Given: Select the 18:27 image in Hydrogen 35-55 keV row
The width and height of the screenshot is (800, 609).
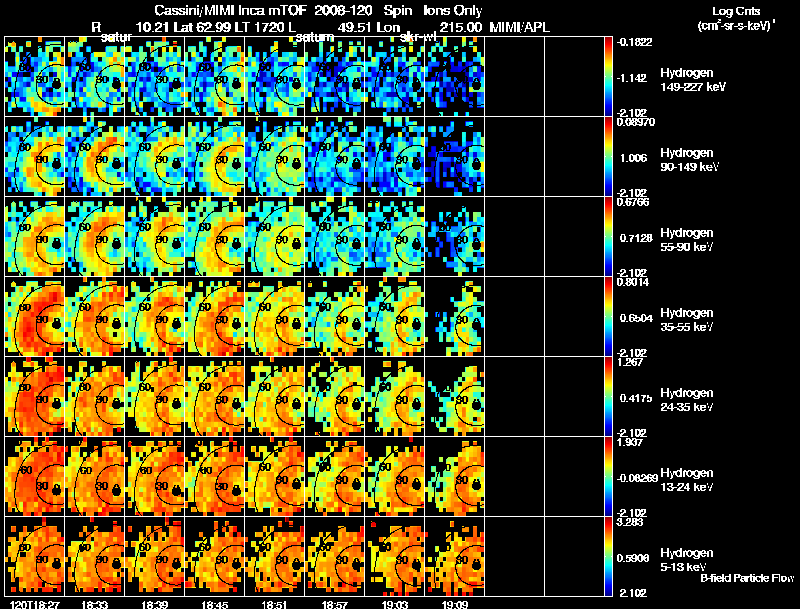Looking at the screenshot, I should pos(35,317).
